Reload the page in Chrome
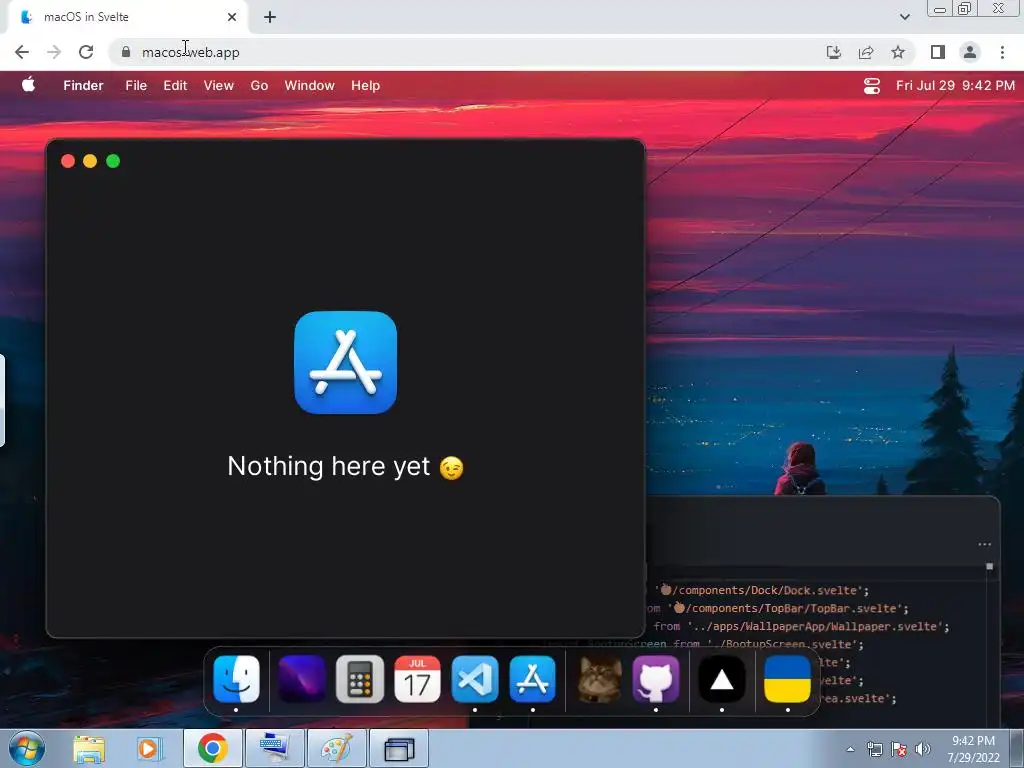 pyautogui.click(x=86, y=52)
